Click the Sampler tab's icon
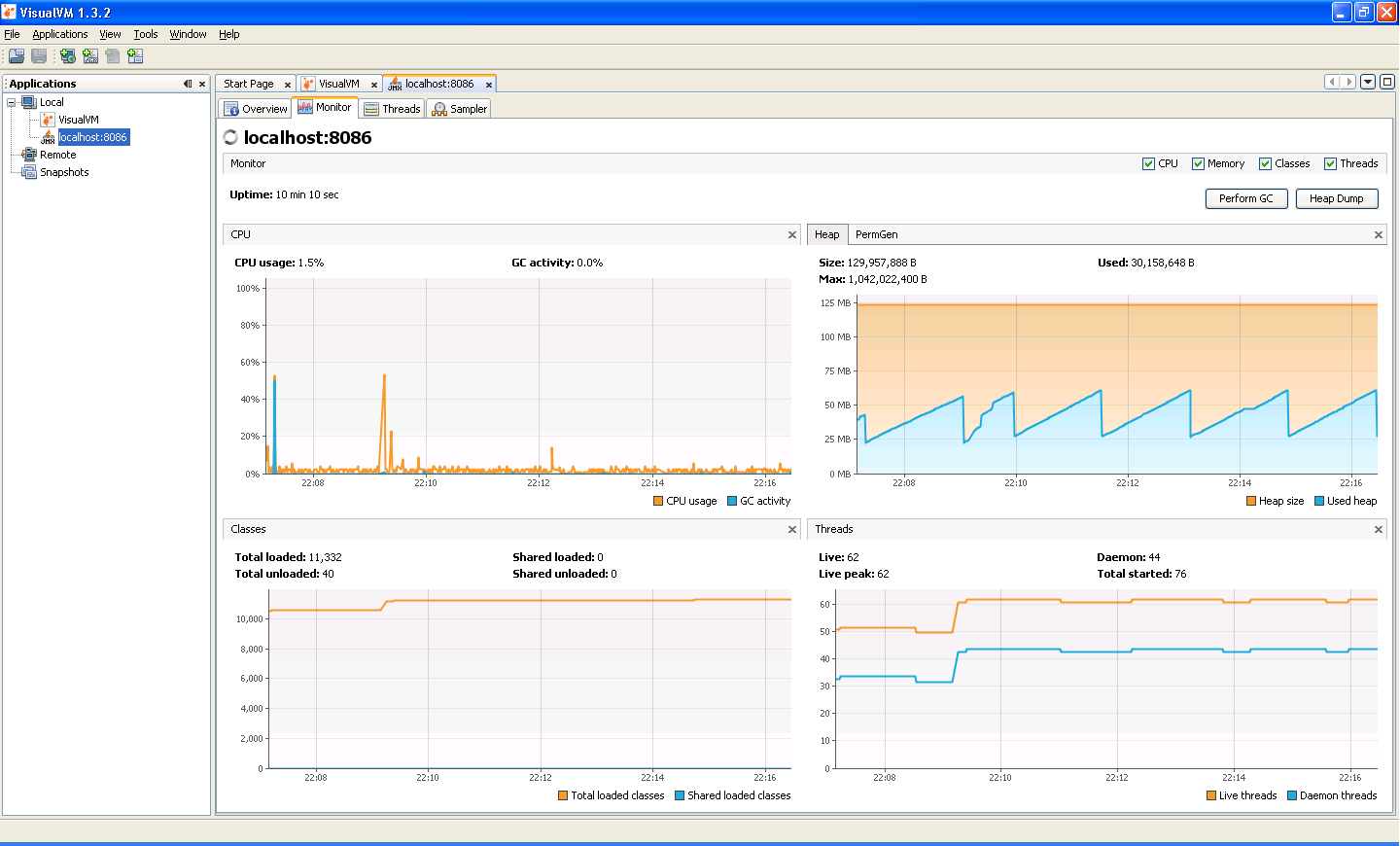 pos(439,109)
